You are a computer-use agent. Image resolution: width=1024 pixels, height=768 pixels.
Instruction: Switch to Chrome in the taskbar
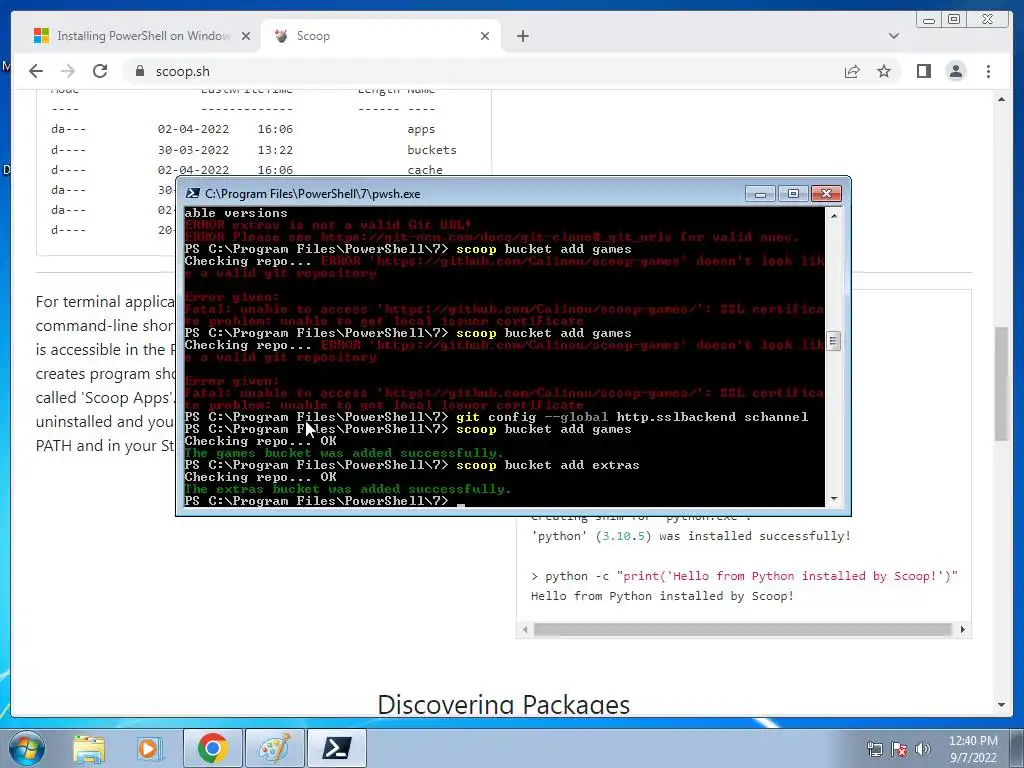pos(212,748)
